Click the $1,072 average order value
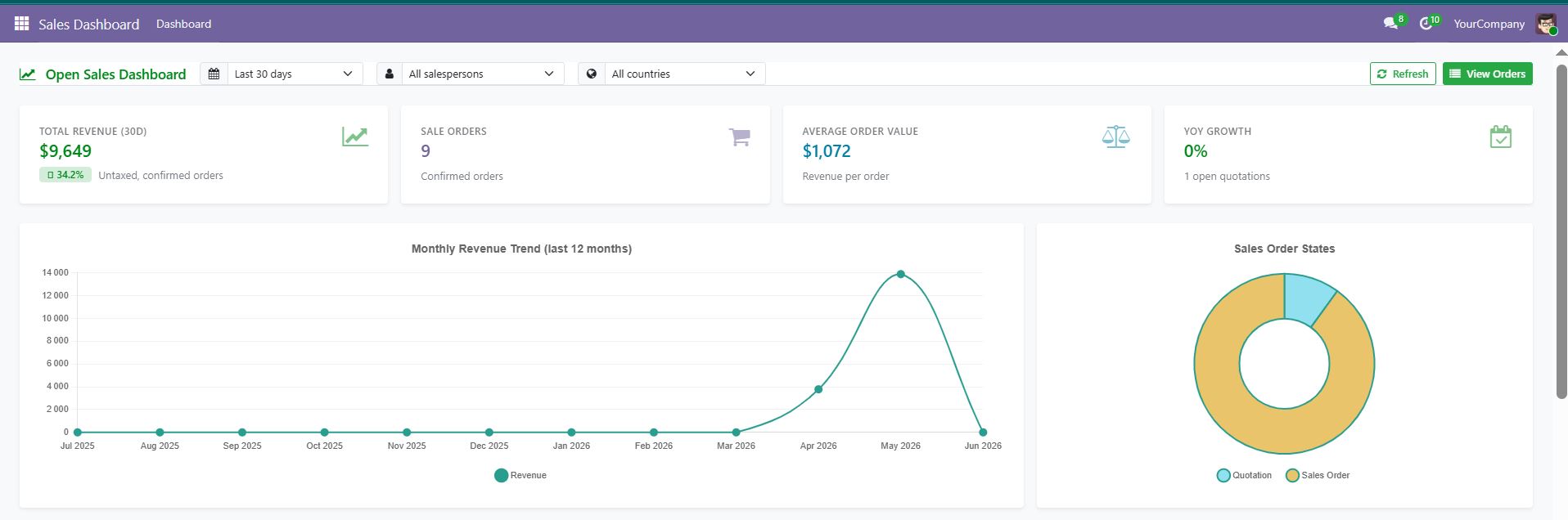The image size is (1568, 520). tap(827, 151)
